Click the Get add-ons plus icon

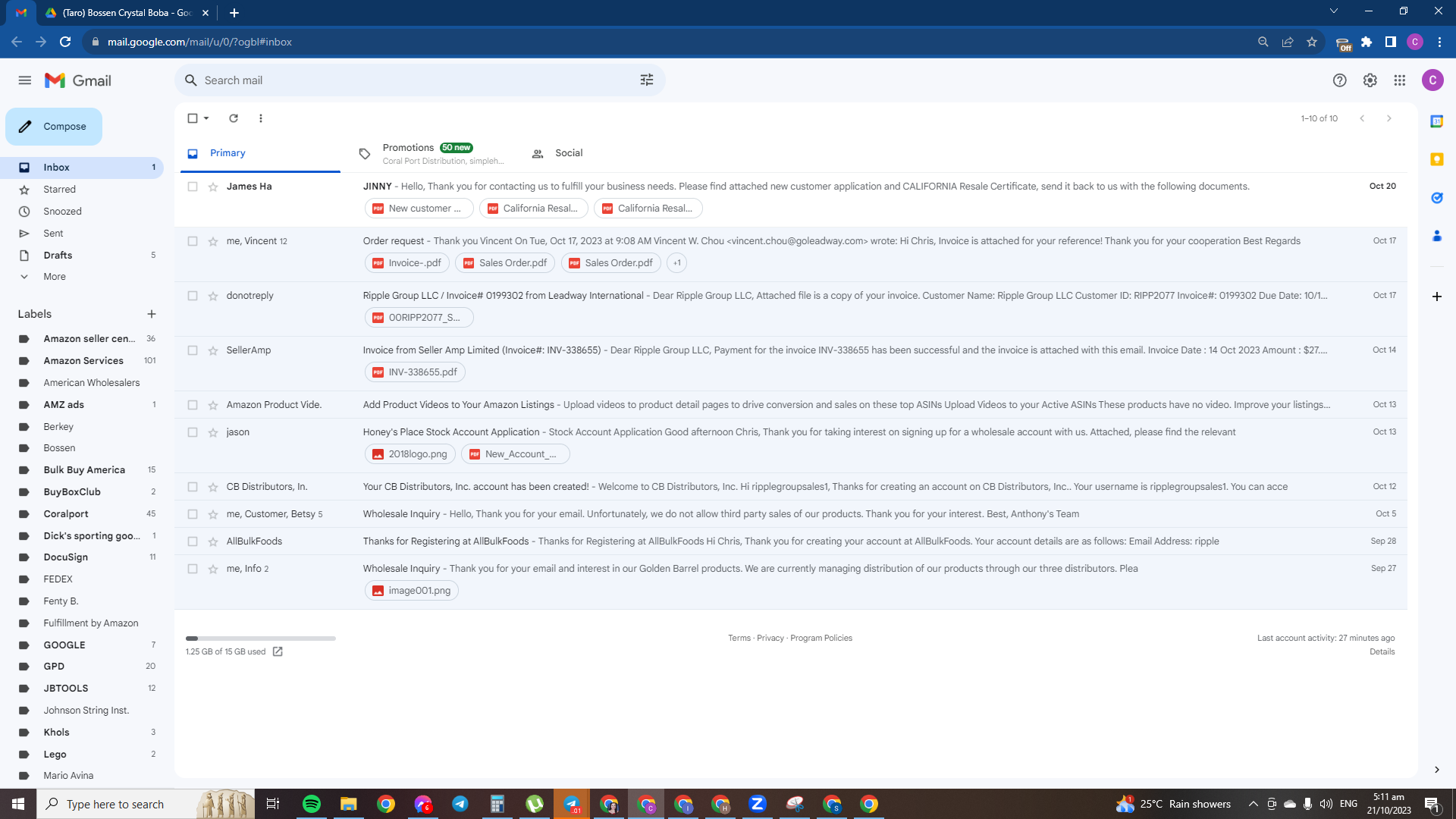click(x=1436, y=297)
